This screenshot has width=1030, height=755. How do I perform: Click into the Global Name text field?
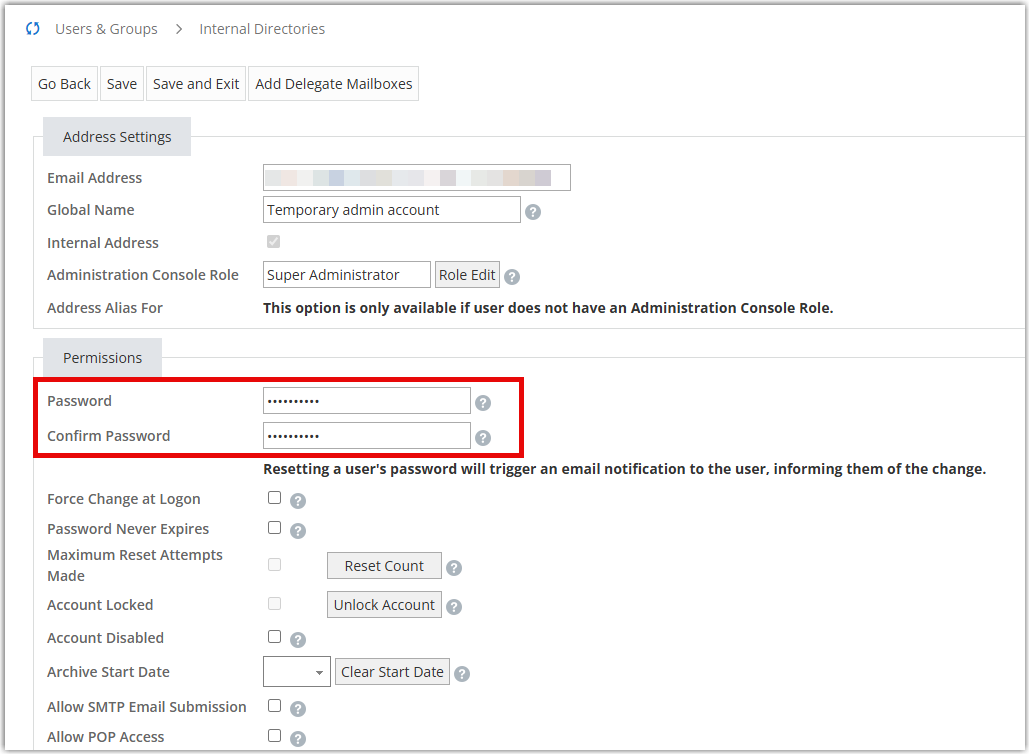pyautogui.click(x=391, y=210)
